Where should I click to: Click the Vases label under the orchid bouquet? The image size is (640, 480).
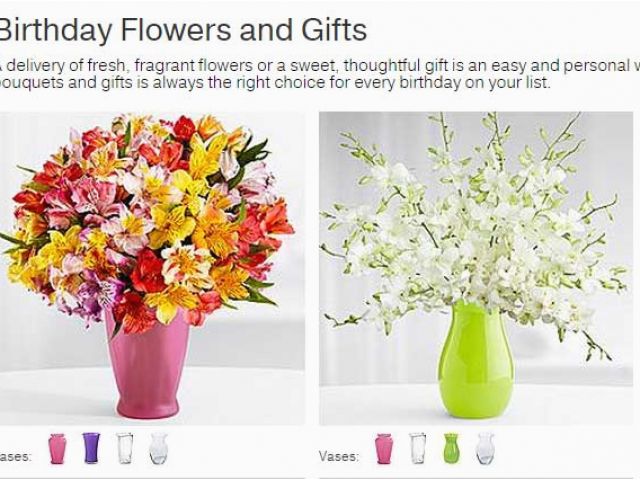[x=339, y=456]
